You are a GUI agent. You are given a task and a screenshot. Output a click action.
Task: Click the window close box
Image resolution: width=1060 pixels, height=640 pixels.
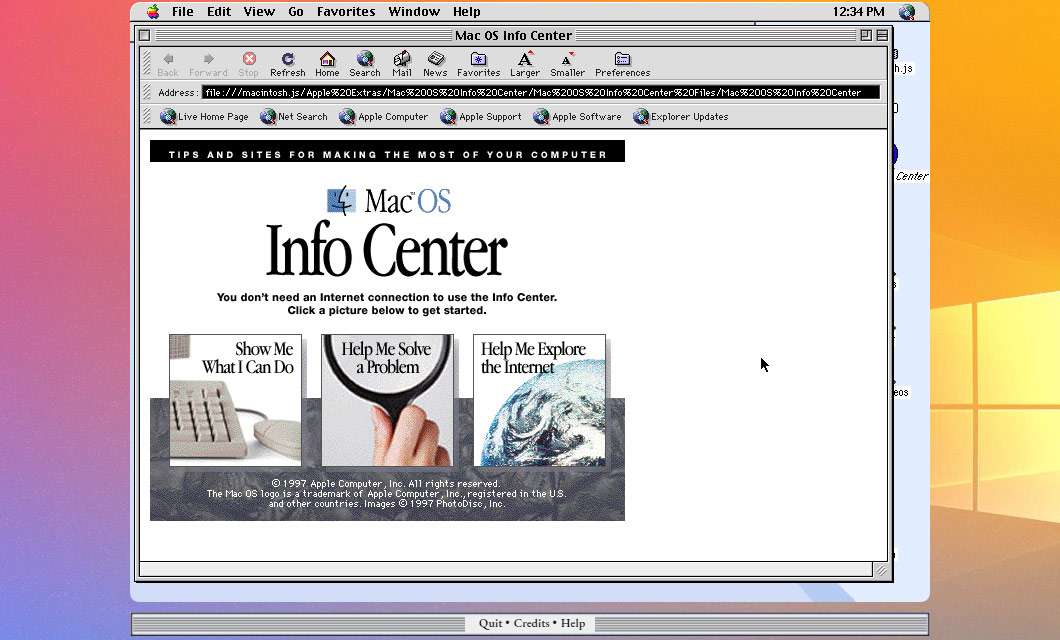click(x=145, y=35)
